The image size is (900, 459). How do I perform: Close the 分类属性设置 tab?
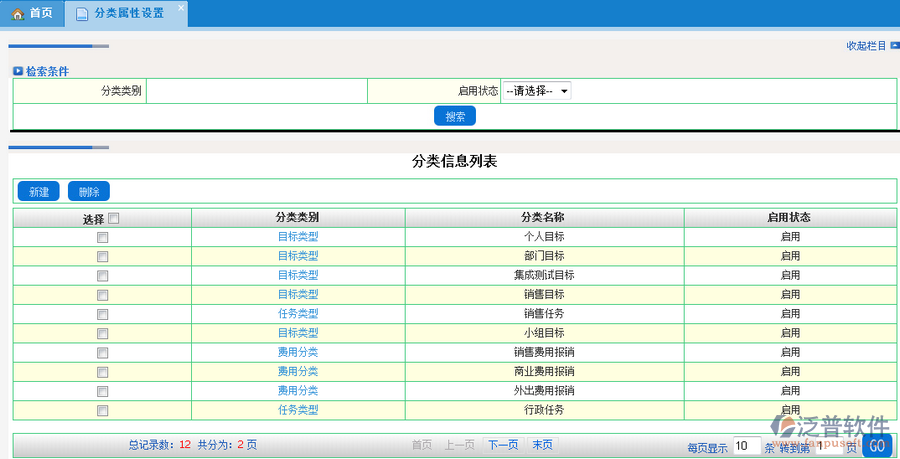pyautogui.click(x=180, y=8)
